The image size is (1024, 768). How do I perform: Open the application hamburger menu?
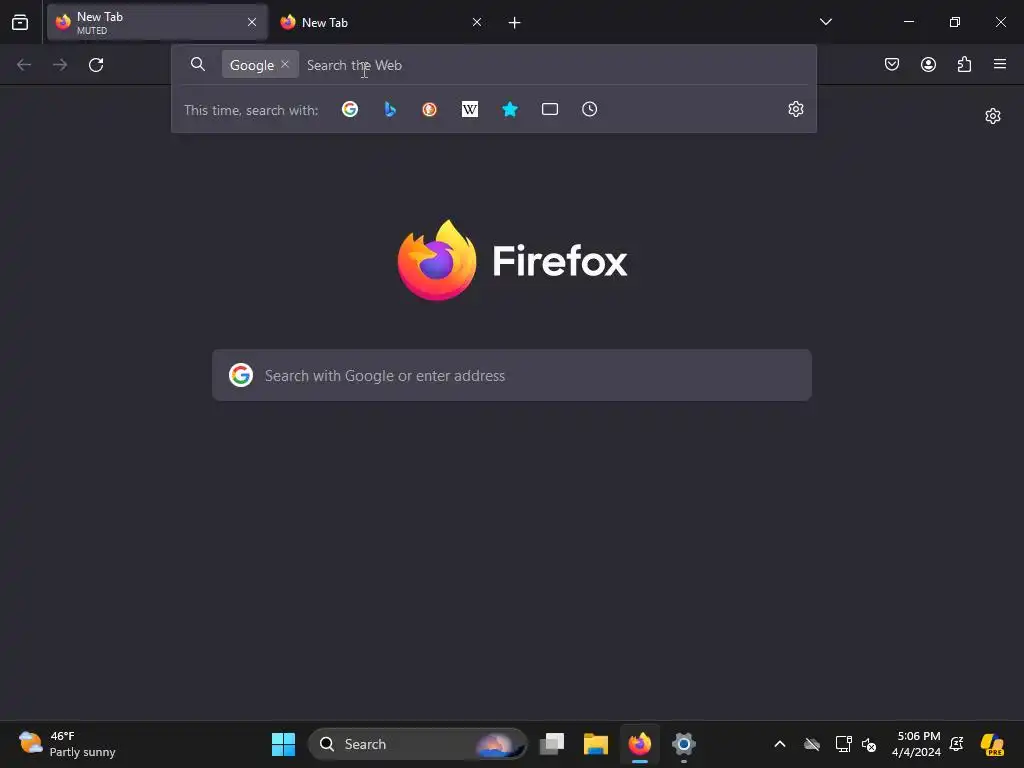1000,64
